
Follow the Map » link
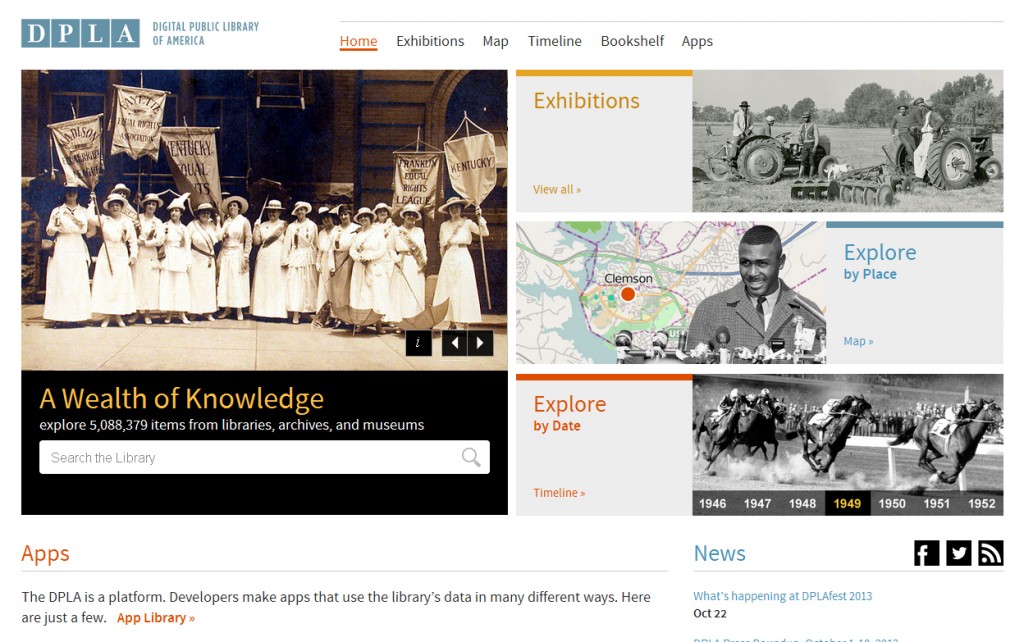[858, 341]
